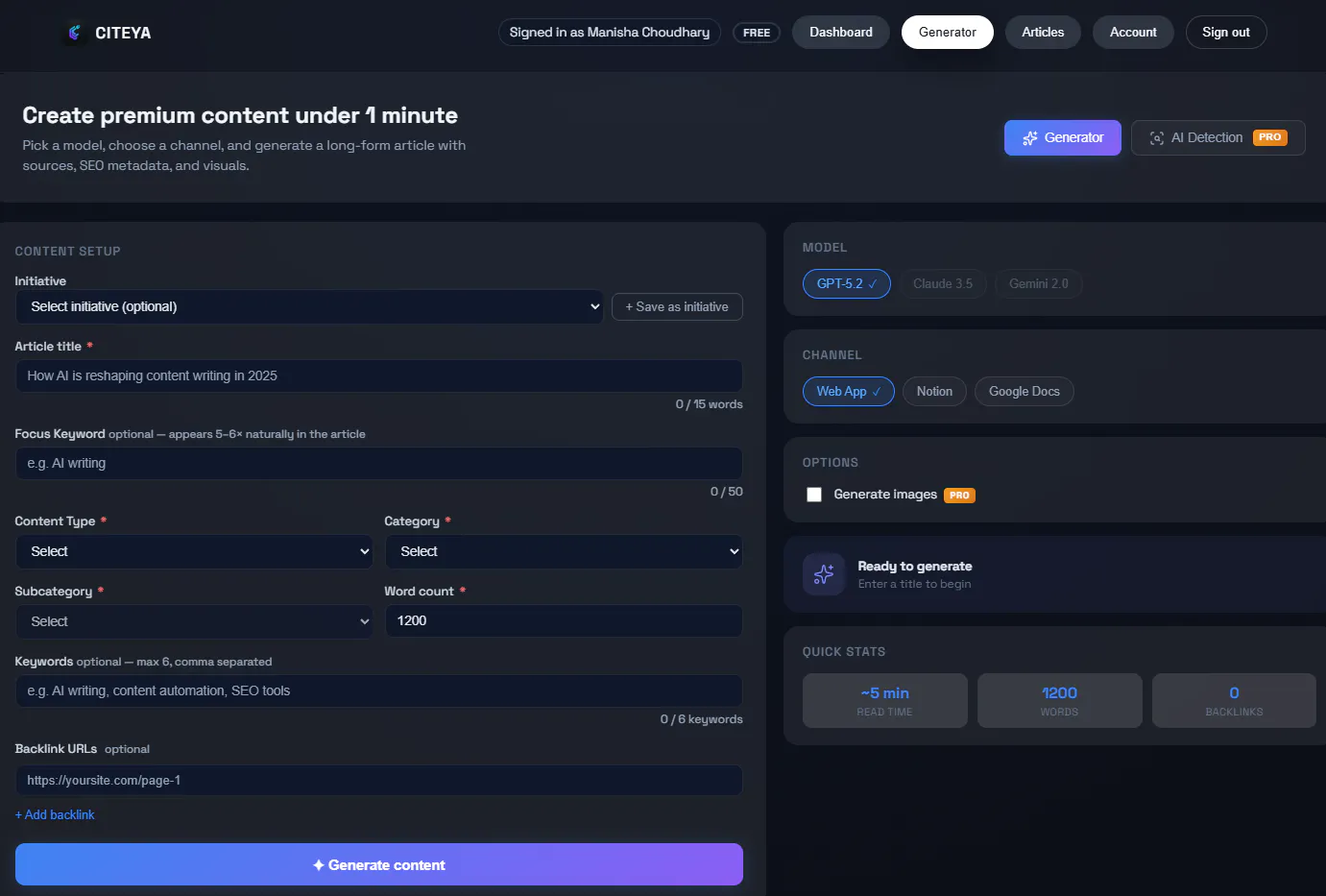Click the 0 / 6 keywords counter
Screen dimensions: 1326x896
point(701,719)
